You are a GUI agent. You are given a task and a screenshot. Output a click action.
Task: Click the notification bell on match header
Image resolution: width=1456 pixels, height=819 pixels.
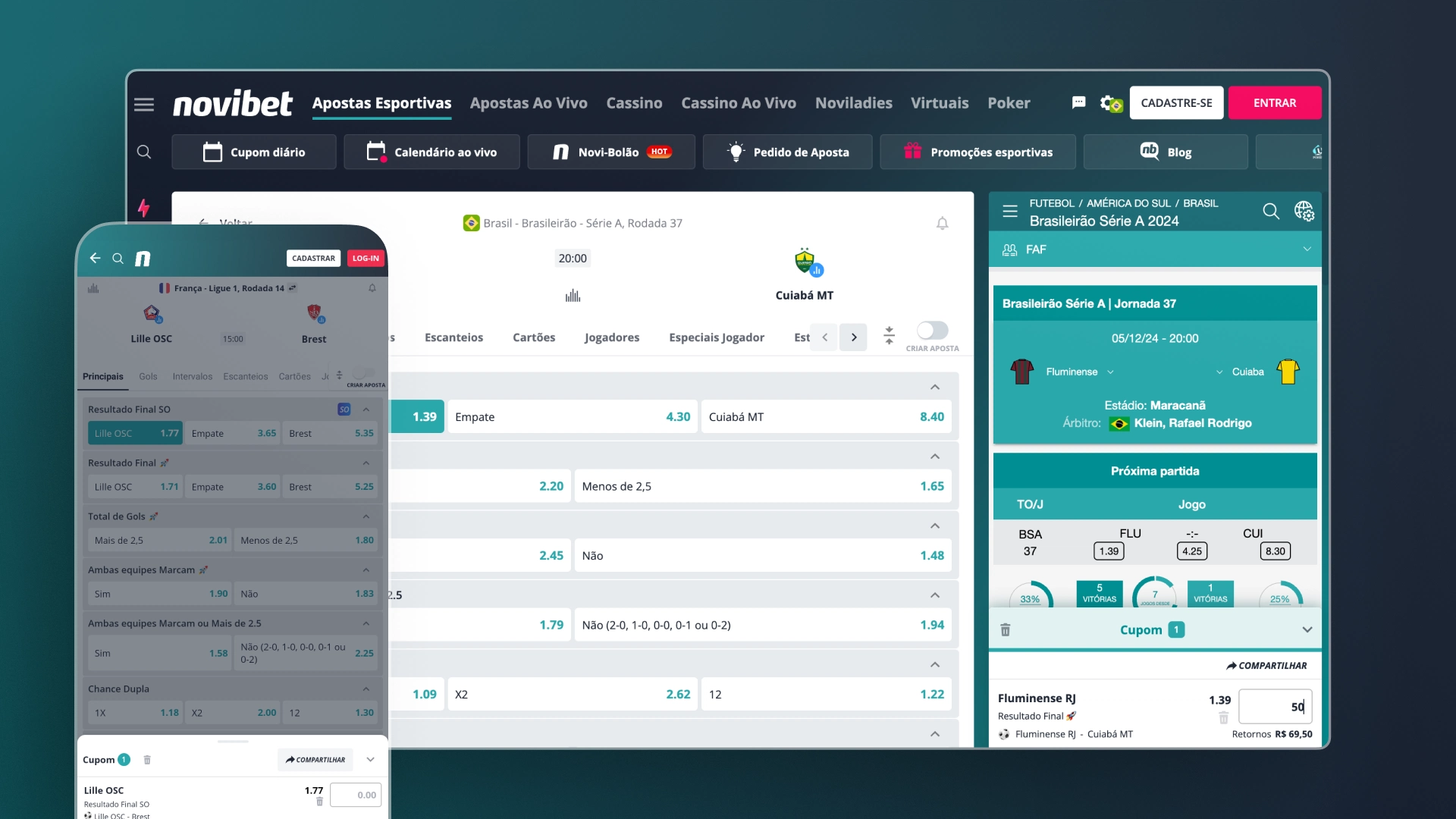[942, 223]
